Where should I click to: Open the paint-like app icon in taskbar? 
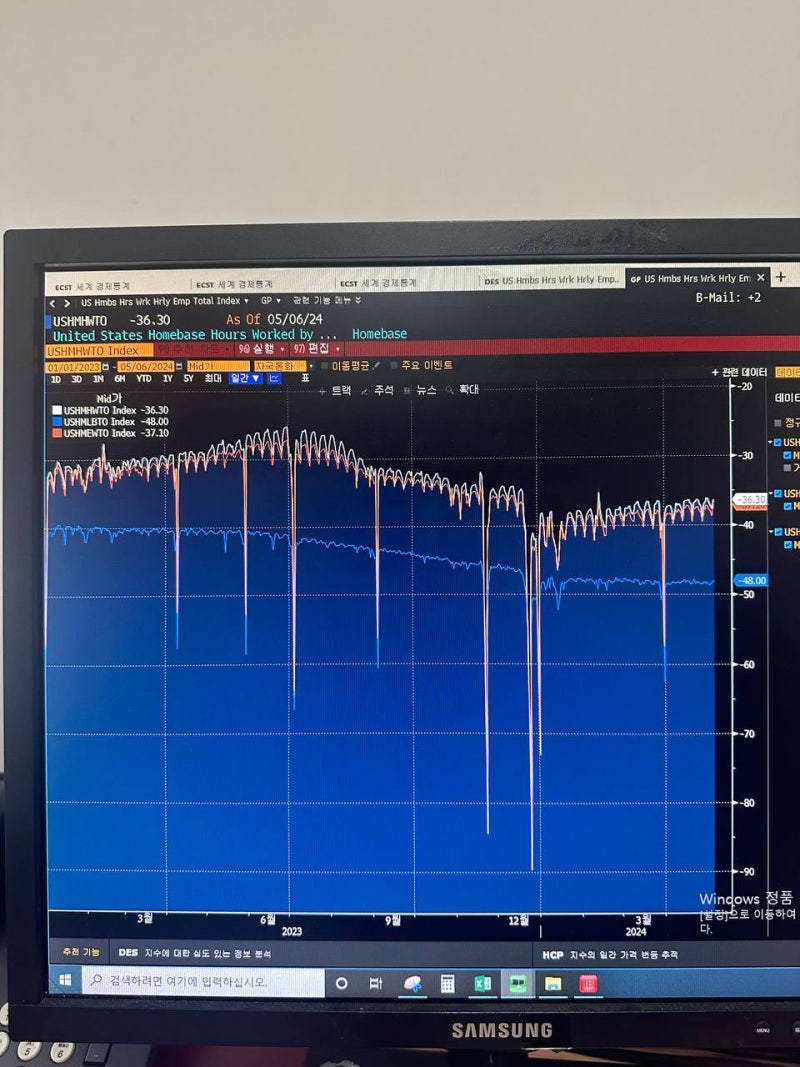[x=412, y=984]
